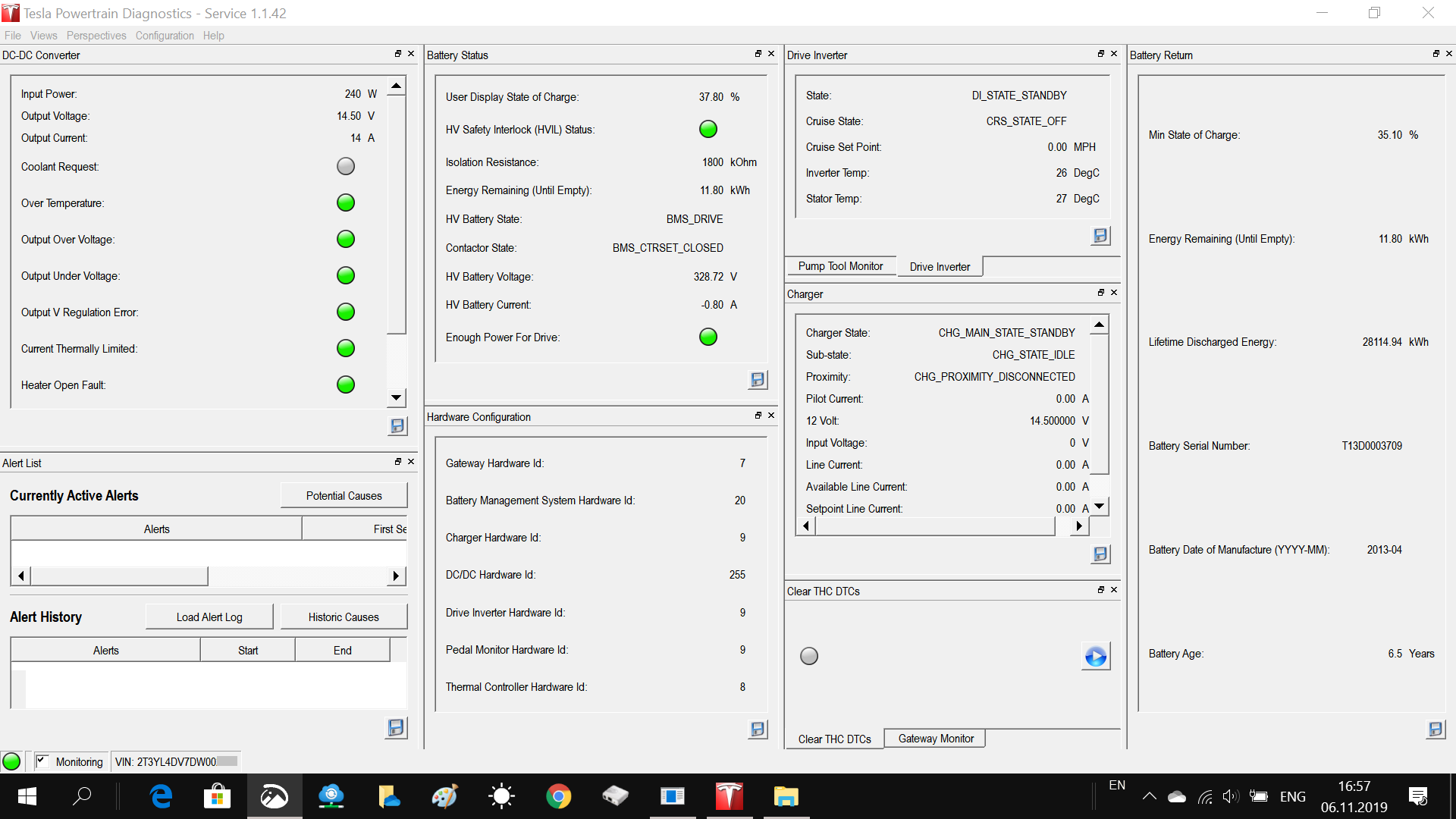Click the Potential Causes button
Screen dimensions: 1456x819
pos(344,496)
